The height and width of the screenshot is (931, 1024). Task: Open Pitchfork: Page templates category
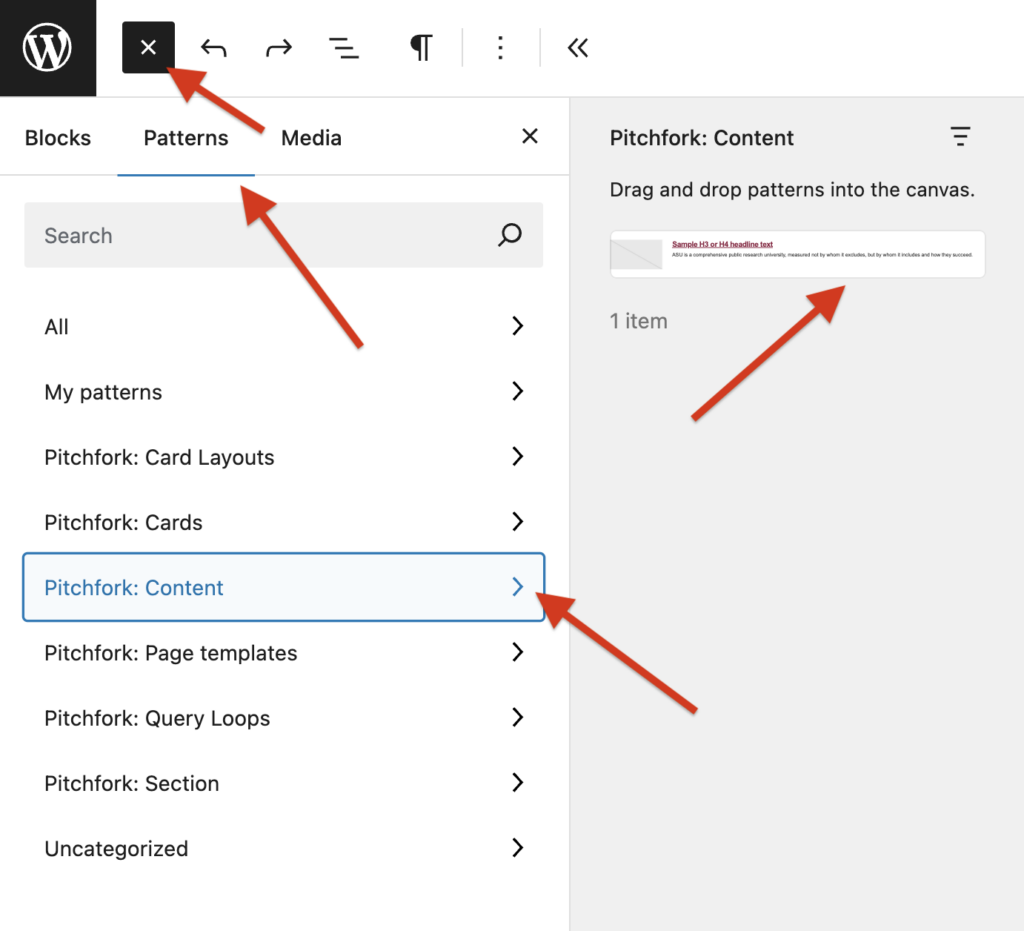(283, 653)
